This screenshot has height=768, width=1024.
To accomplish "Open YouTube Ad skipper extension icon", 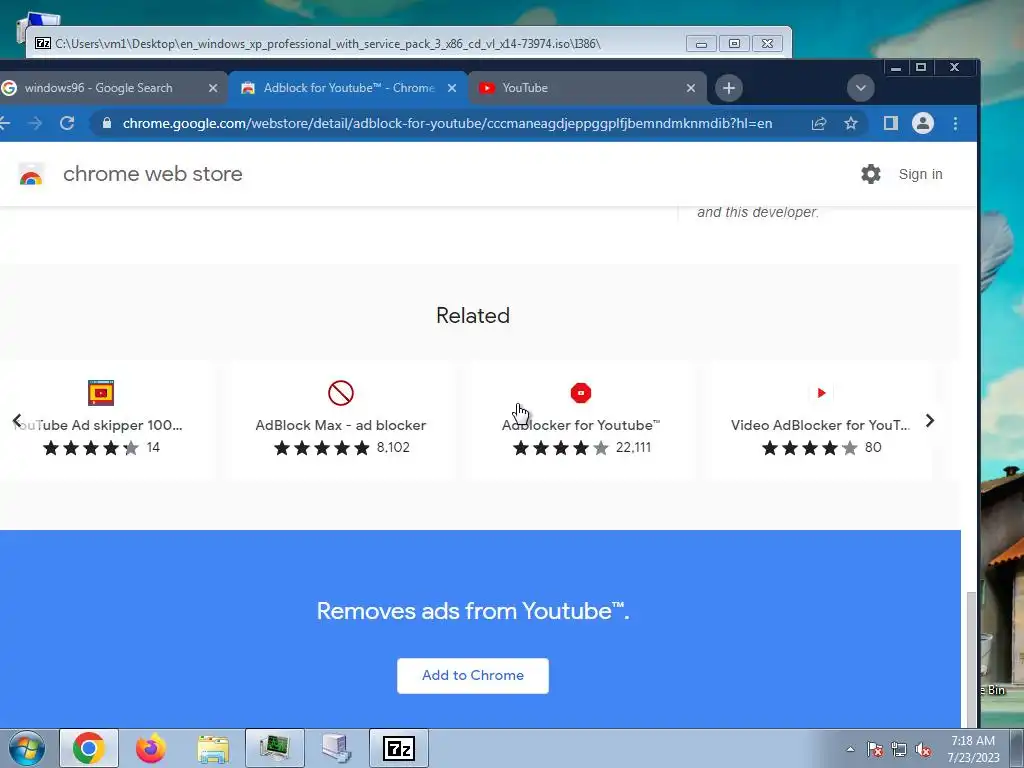I will [101, 392].
